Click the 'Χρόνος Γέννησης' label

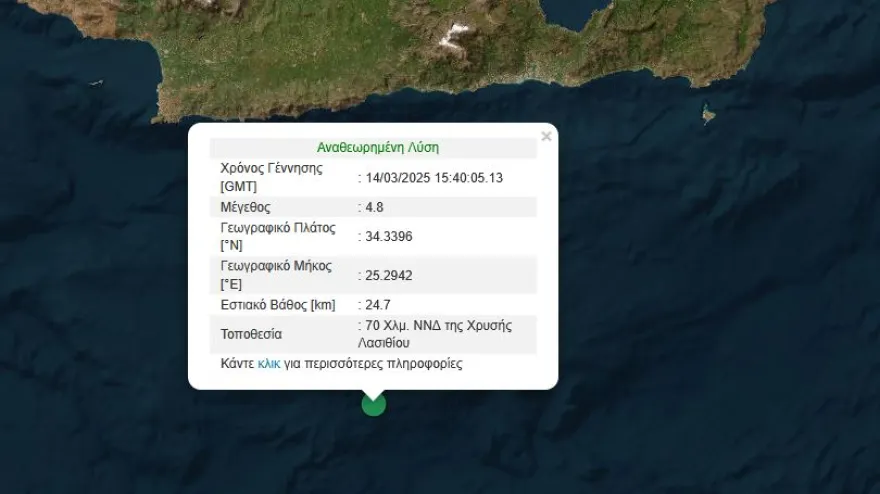[271, 168]
